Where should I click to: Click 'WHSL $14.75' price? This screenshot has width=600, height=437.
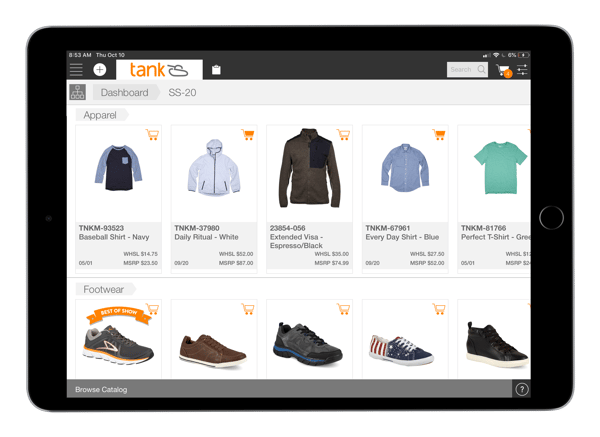click(140, 254)
